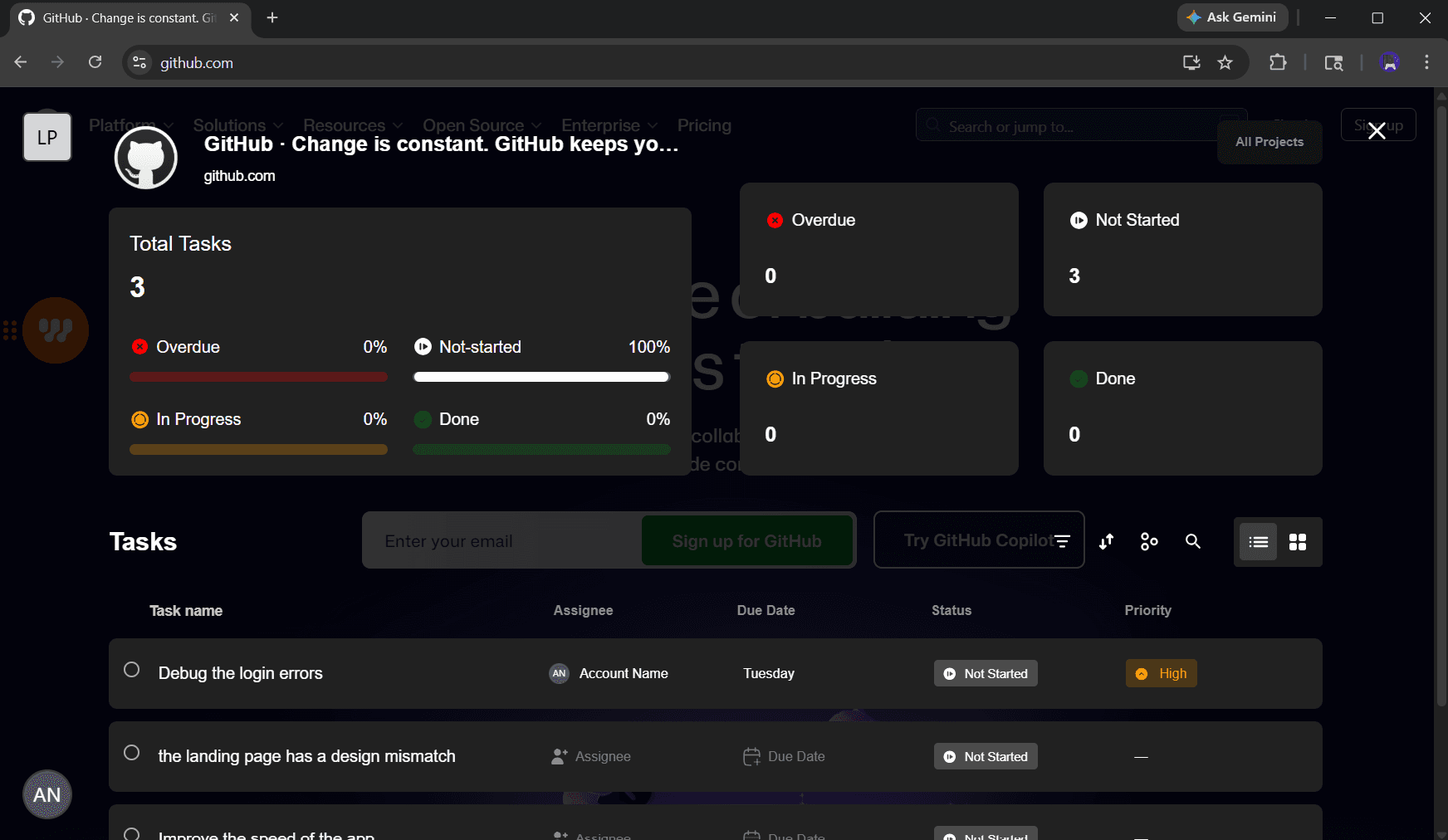The width and height of the screenshot is (1448, 840).
Task: Open the task filter icon
Action: pos(1062,541)
